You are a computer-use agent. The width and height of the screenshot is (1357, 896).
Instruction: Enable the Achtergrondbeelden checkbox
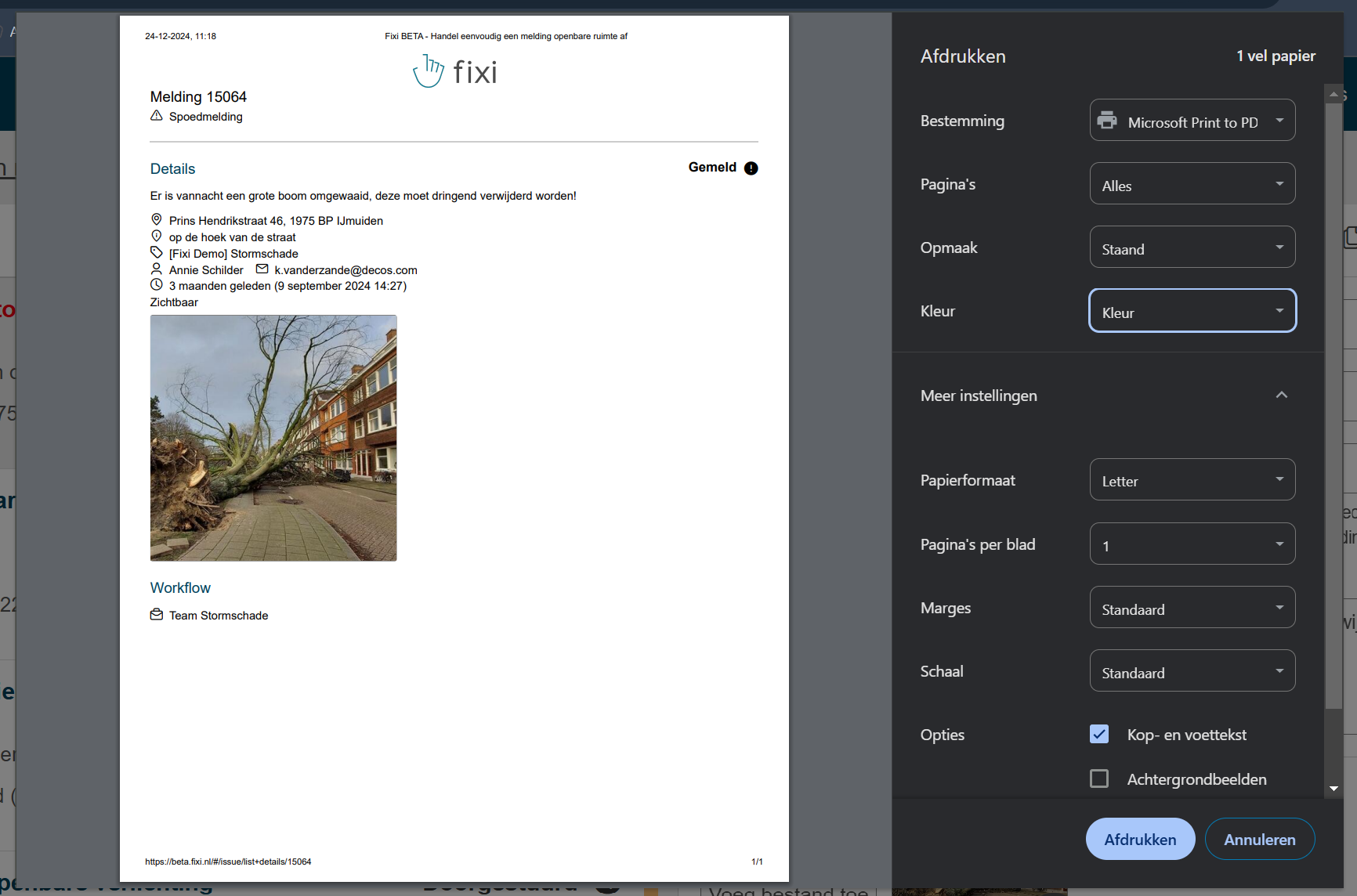click(x=1099, y=779)
